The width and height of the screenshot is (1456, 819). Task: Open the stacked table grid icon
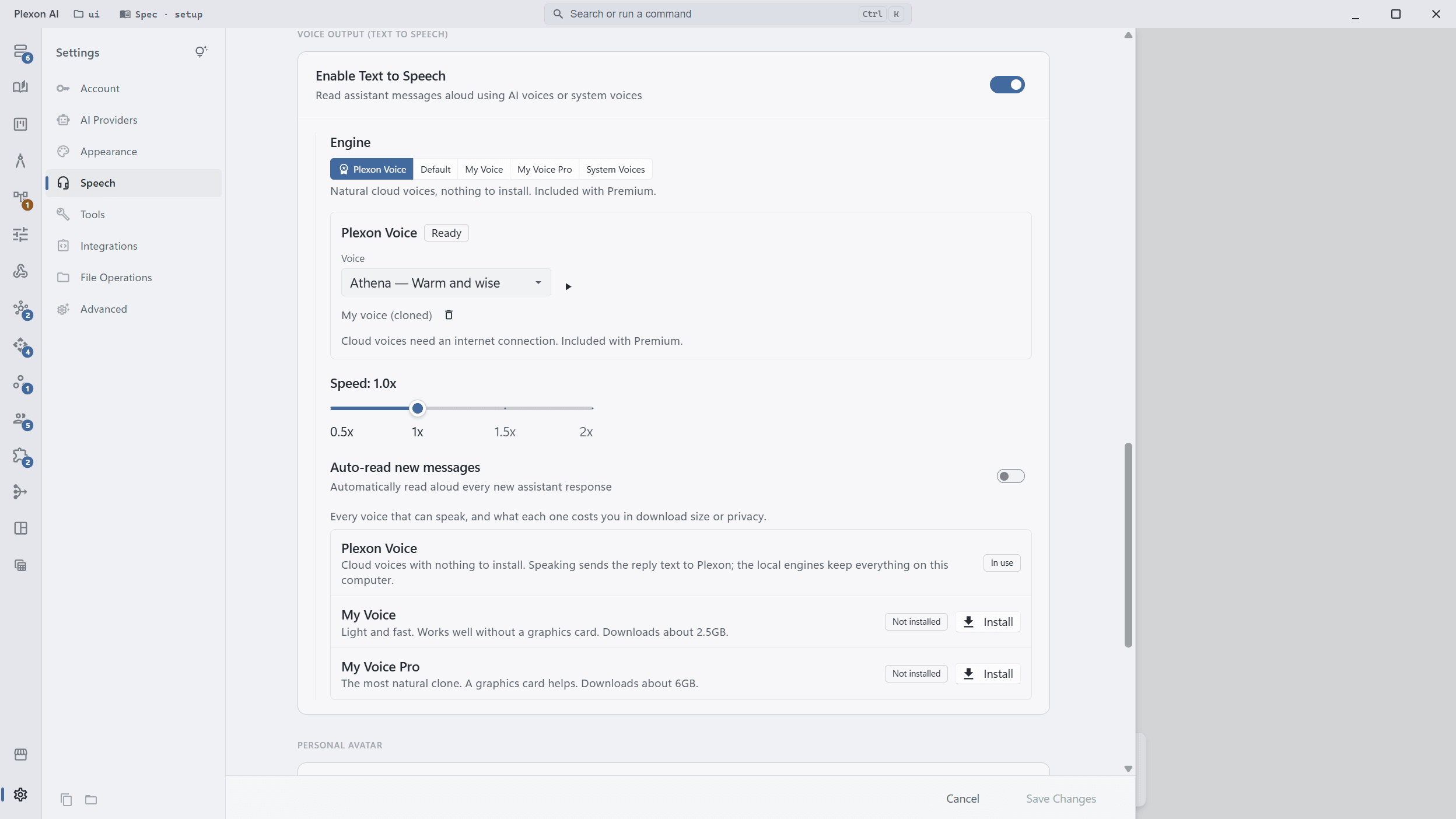click(20, 565)
